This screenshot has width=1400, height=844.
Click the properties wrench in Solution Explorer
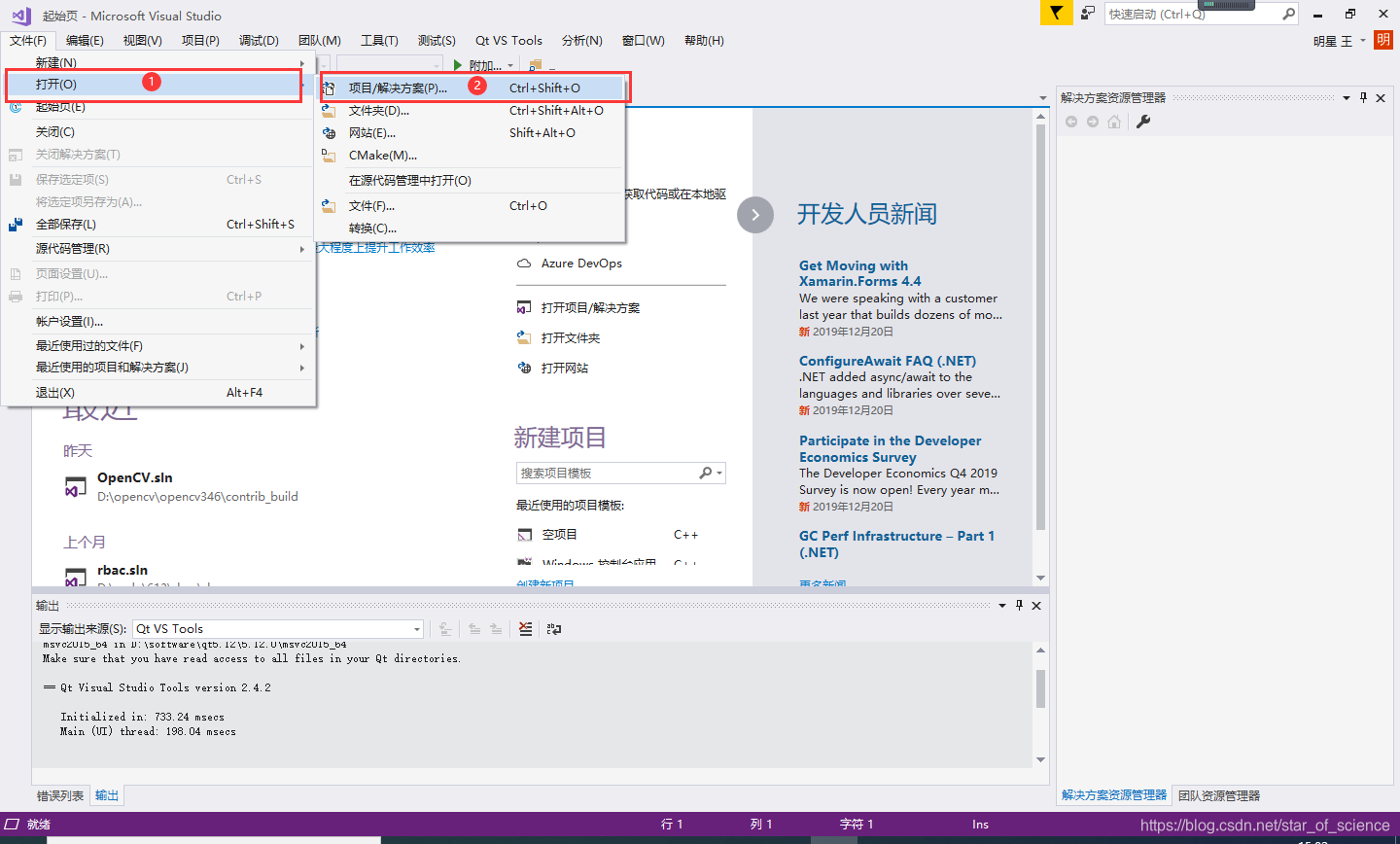1143,122
